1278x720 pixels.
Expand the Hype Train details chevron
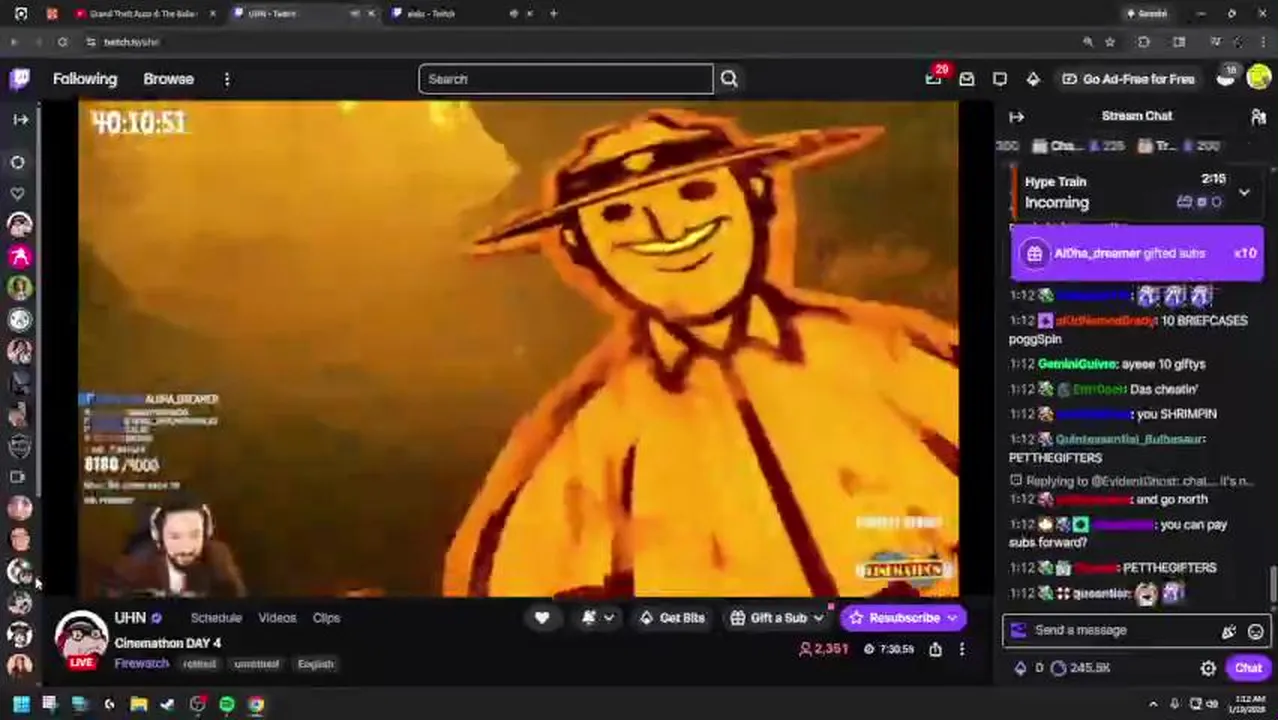pos(1244,192)
